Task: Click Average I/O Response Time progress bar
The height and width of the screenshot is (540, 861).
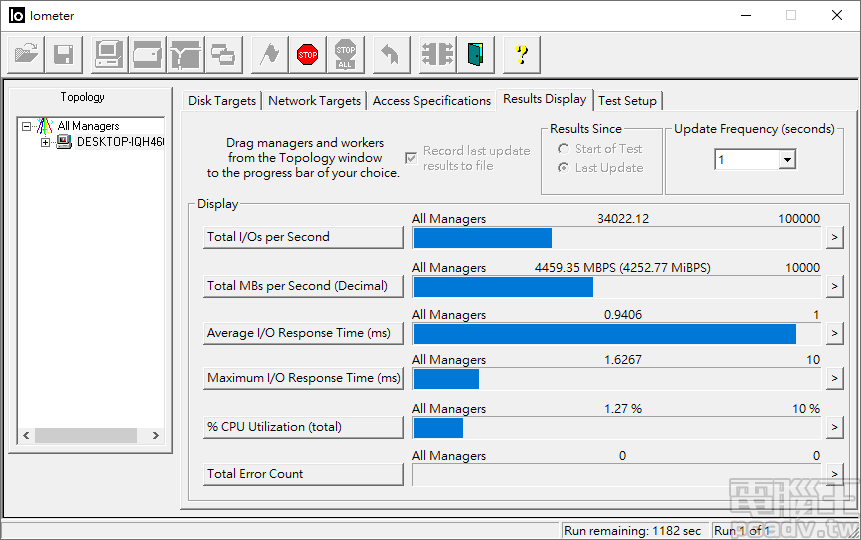Action: (617, 334)
